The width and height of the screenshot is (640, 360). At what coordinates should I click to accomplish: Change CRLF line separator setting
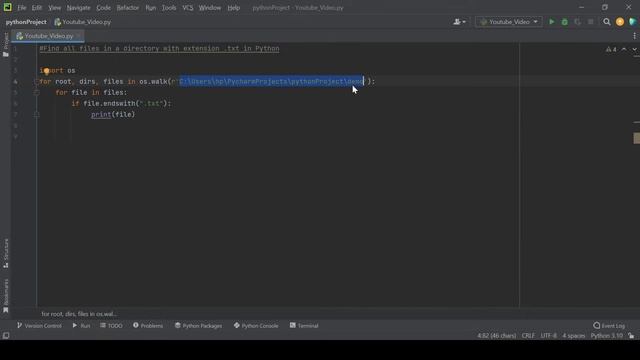point(528,336)
